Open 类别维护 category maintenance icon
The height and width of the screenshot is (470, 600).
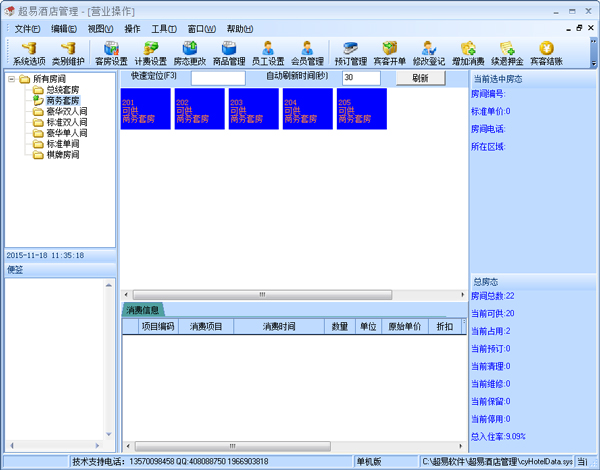[68, 54]
